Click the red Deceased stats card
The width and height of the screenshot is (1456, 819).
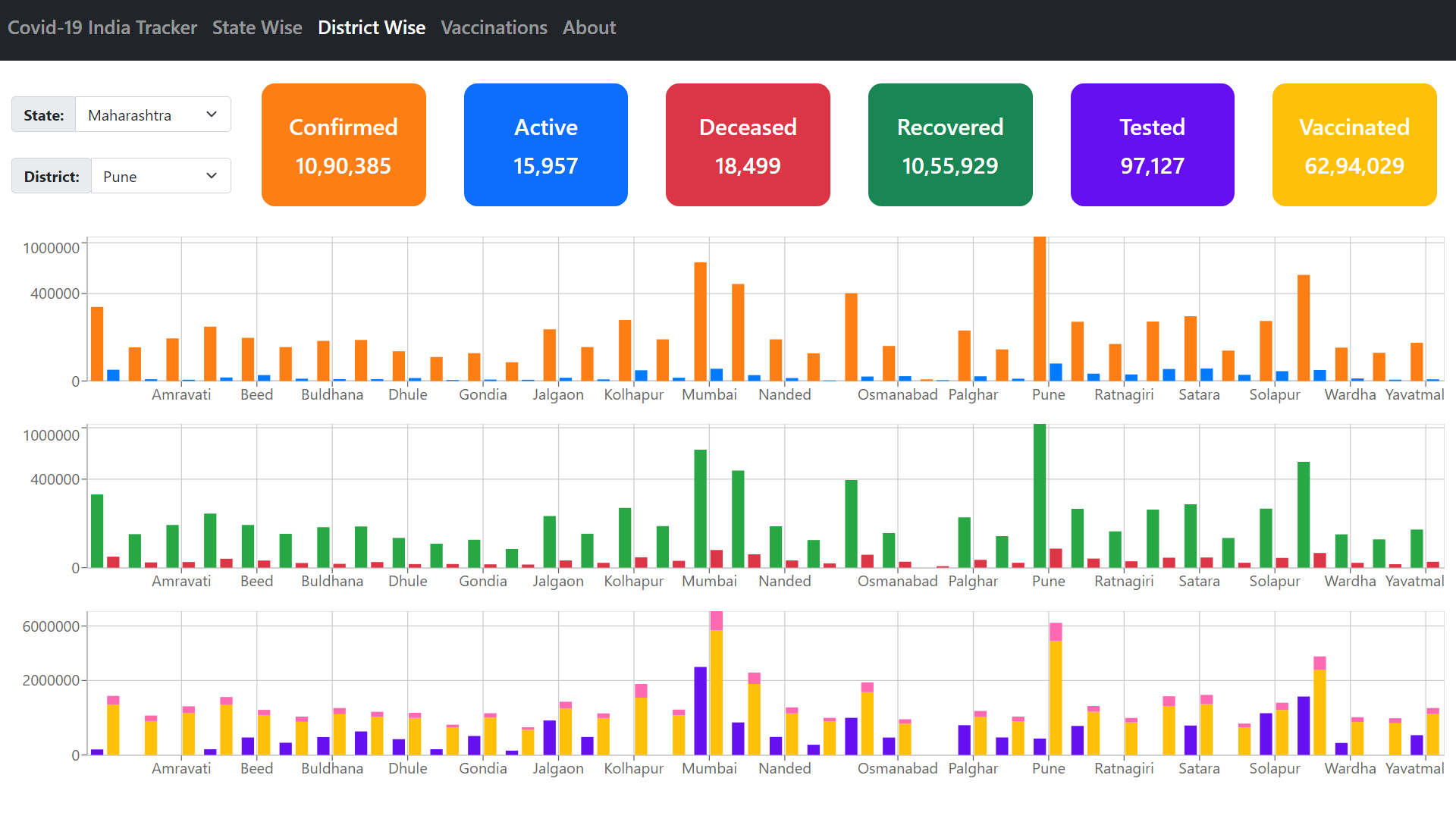(748, 145)
